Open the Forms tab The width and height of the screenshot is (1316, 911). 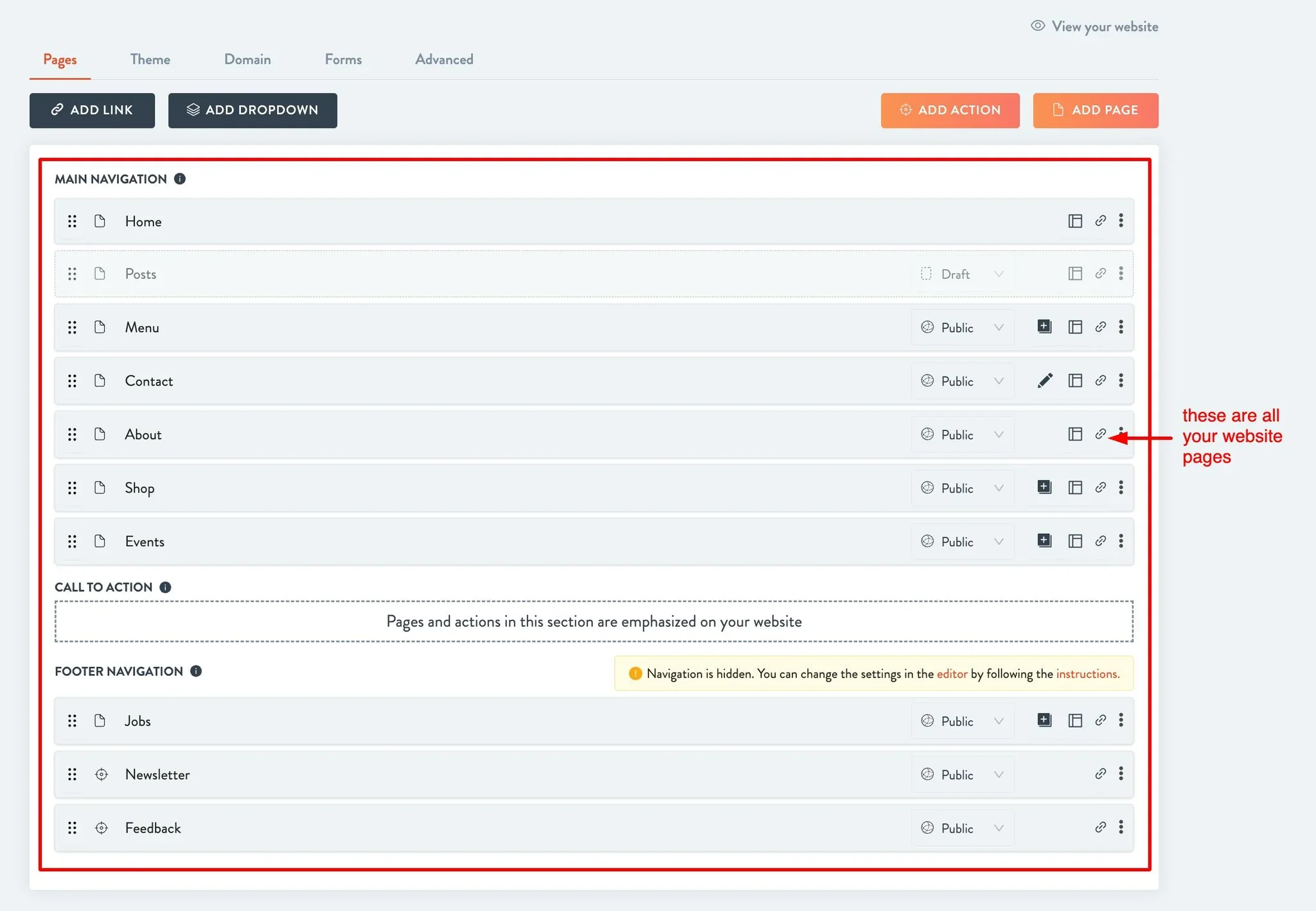(x=343, y=59)
